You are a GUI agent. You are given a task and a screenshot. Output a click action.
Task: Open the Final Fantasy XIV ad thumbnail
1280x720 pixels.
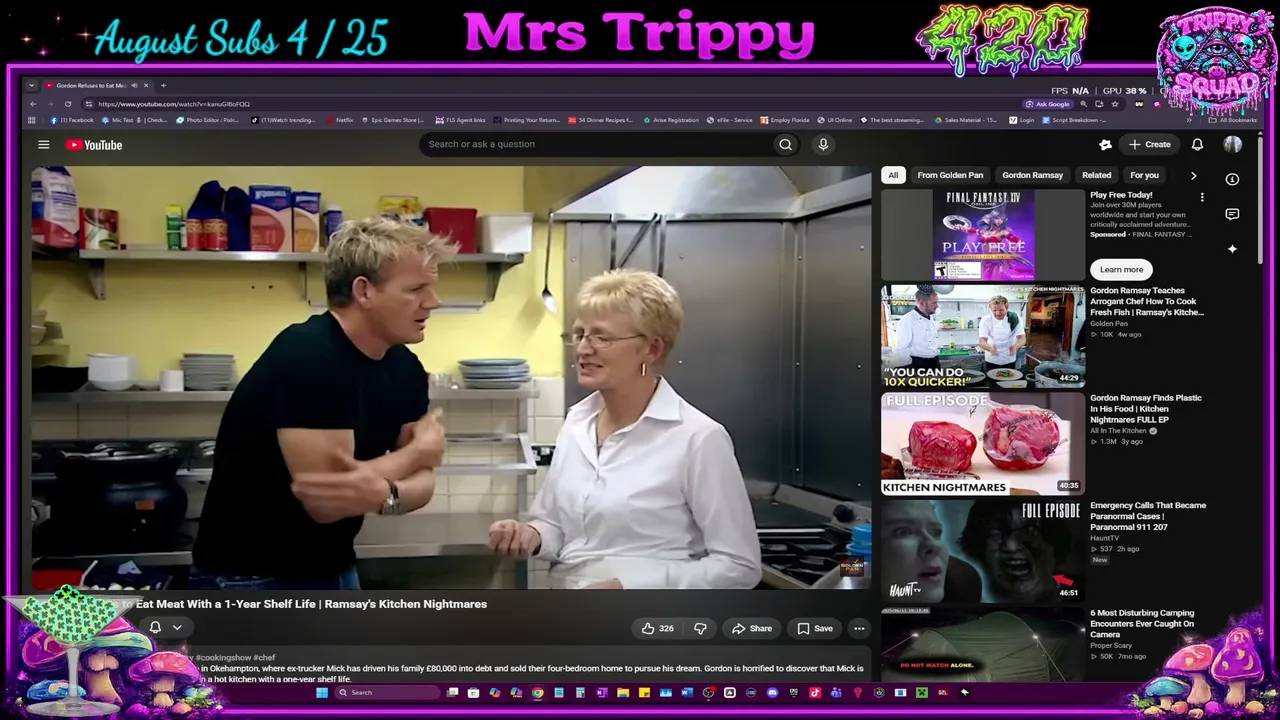pos(983,235)
